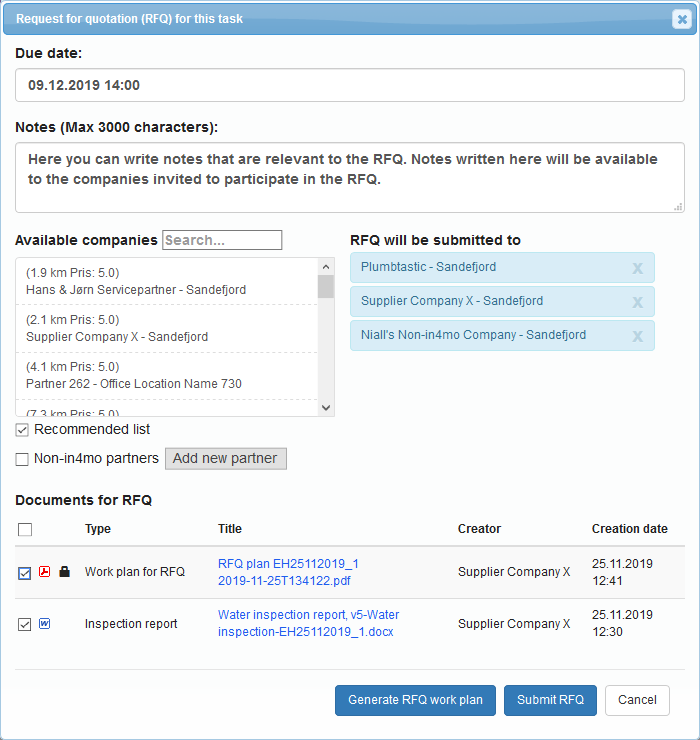The width and height of the screenshot is (700, 740).
Task: Toggle the Recommended list checkbox
Action: 22,430
